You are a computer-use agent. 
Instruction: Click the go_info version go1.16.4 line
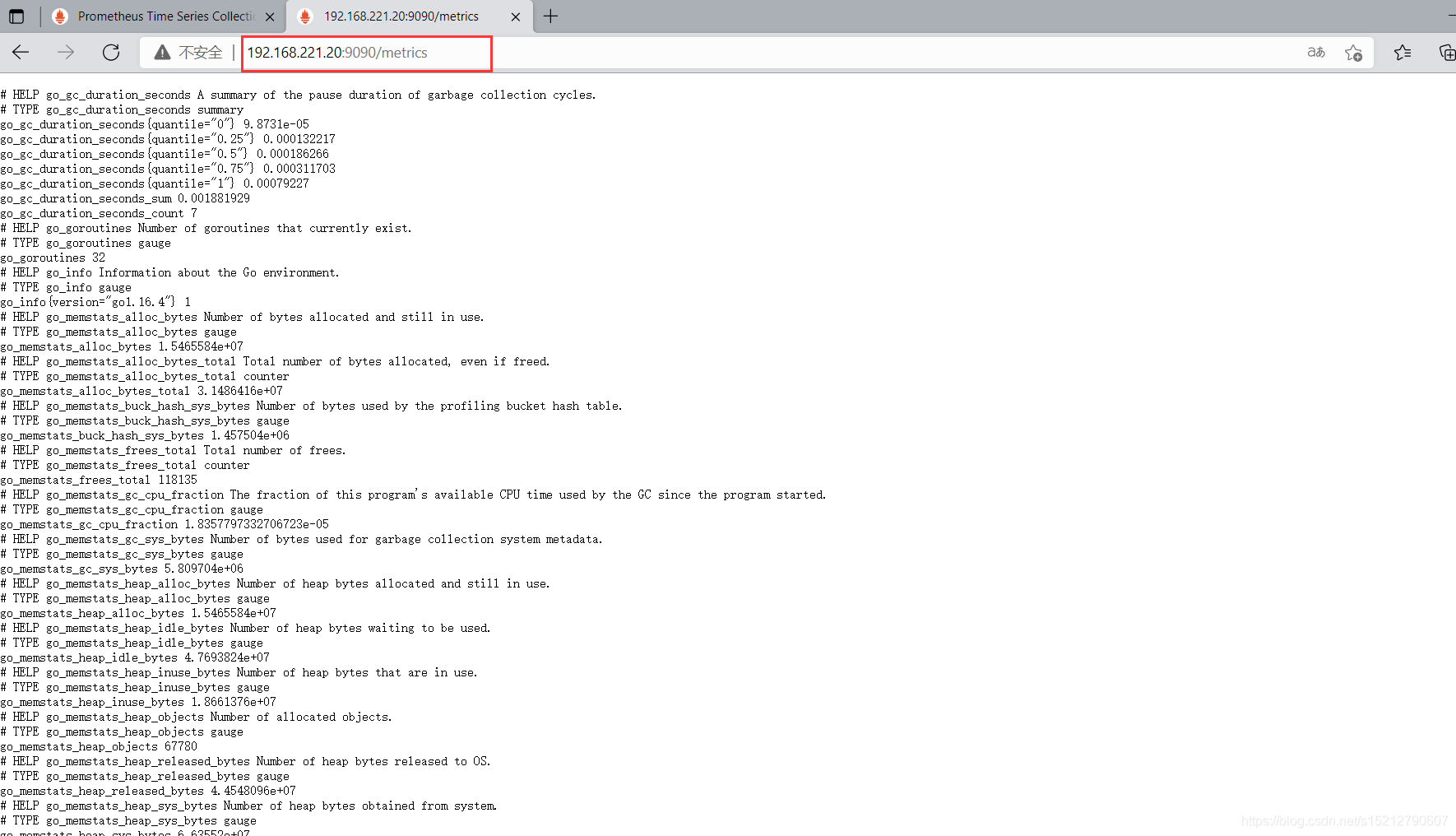(x=95, y=302)
